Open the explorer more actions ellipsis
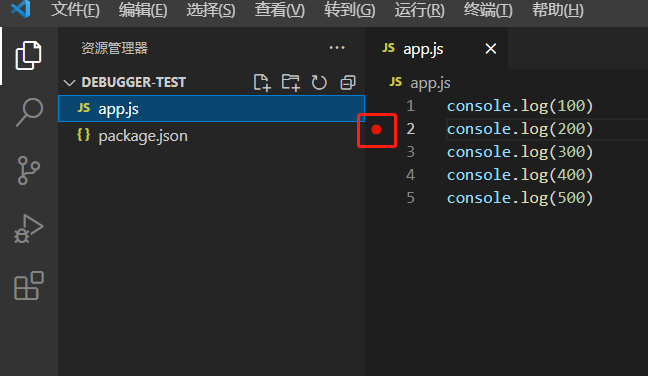 click(x=337, y=48)
